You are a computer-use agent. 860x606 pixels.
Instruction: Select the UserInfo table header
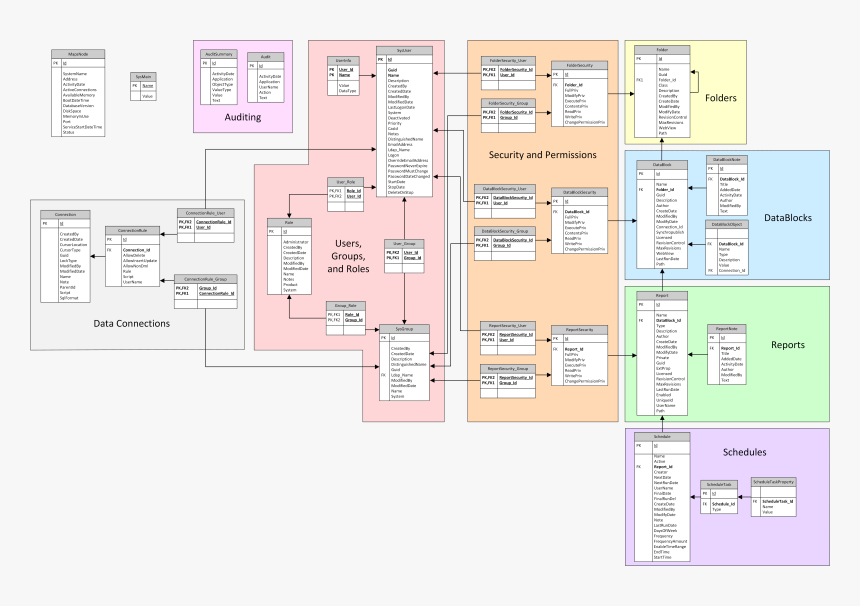pos(343,60)
